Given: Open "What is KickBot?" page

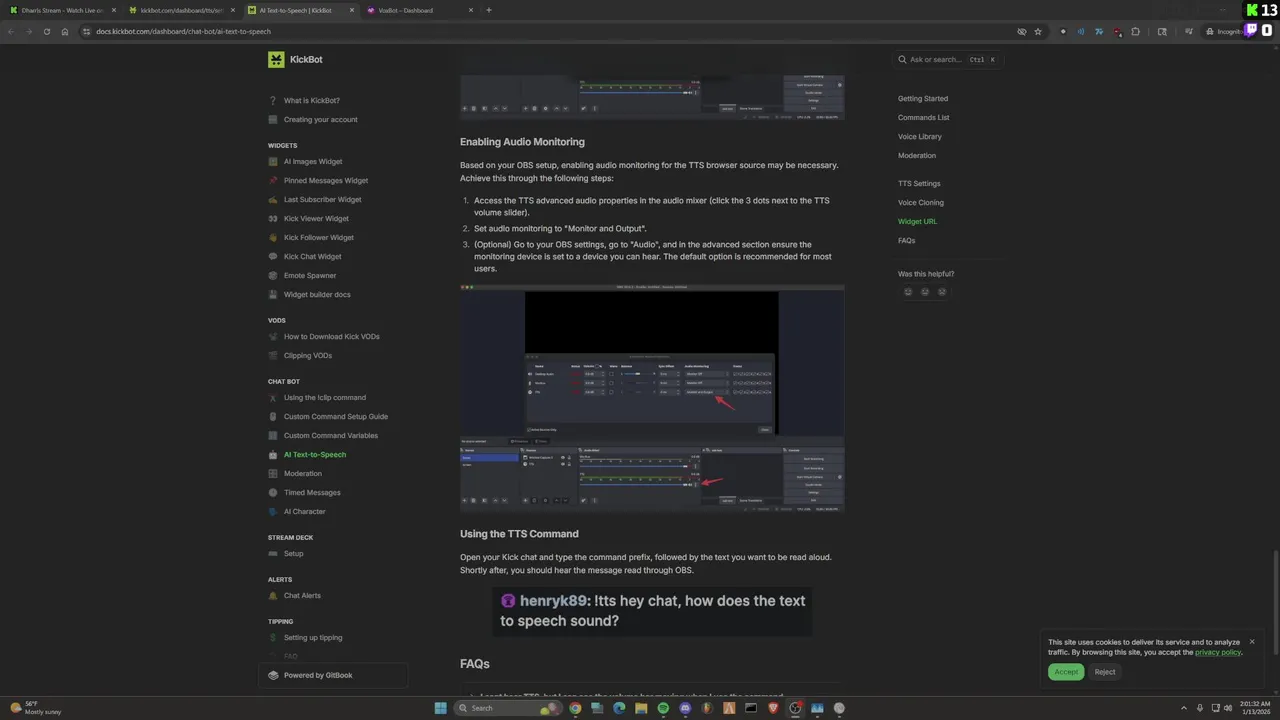Looking at the screenshot, I should pyautogui.click(x=311, y=101).
